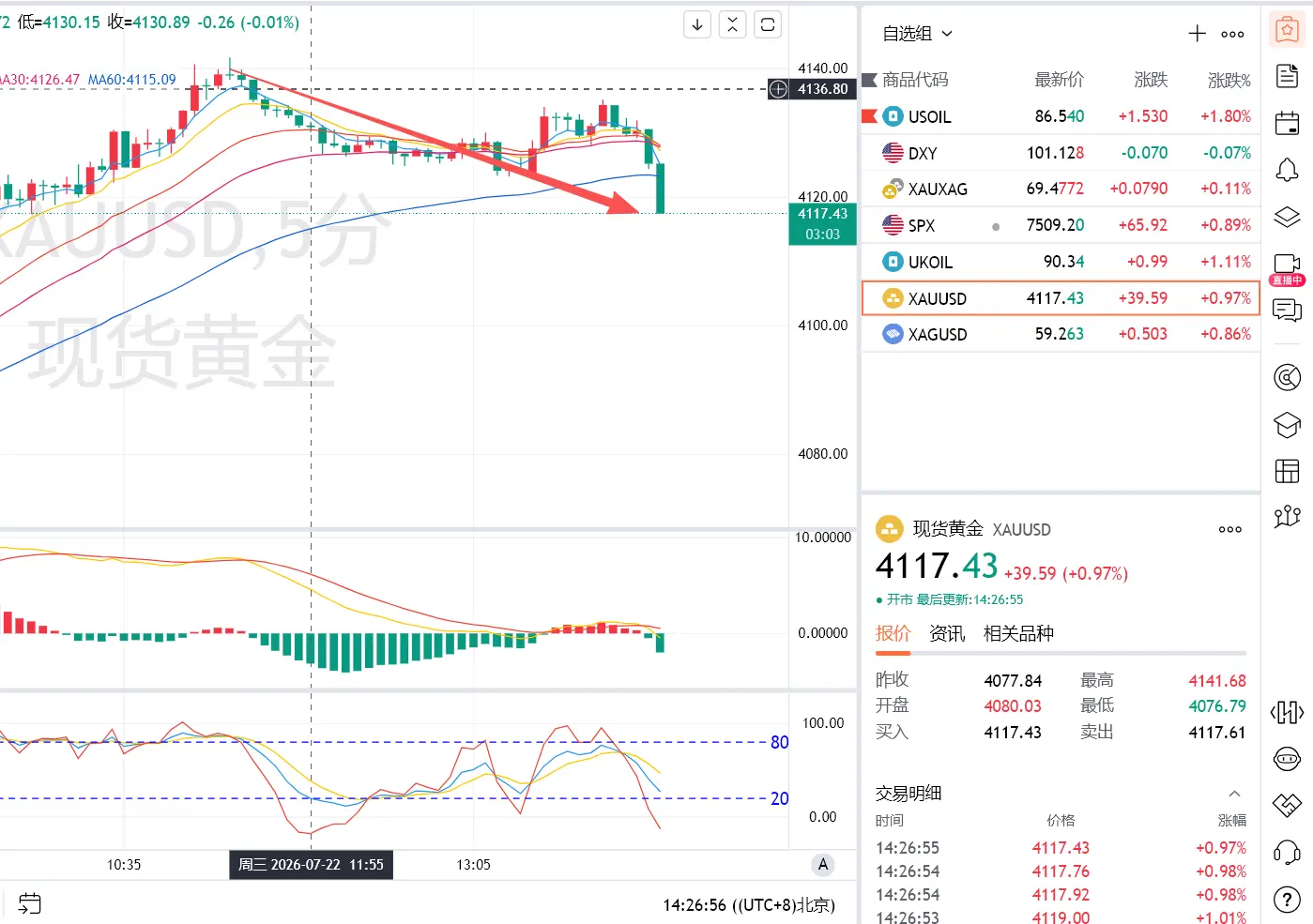Click the 最低 4076.79 value
This screenshot has height=924, width=1313.
coord(1217,706)
